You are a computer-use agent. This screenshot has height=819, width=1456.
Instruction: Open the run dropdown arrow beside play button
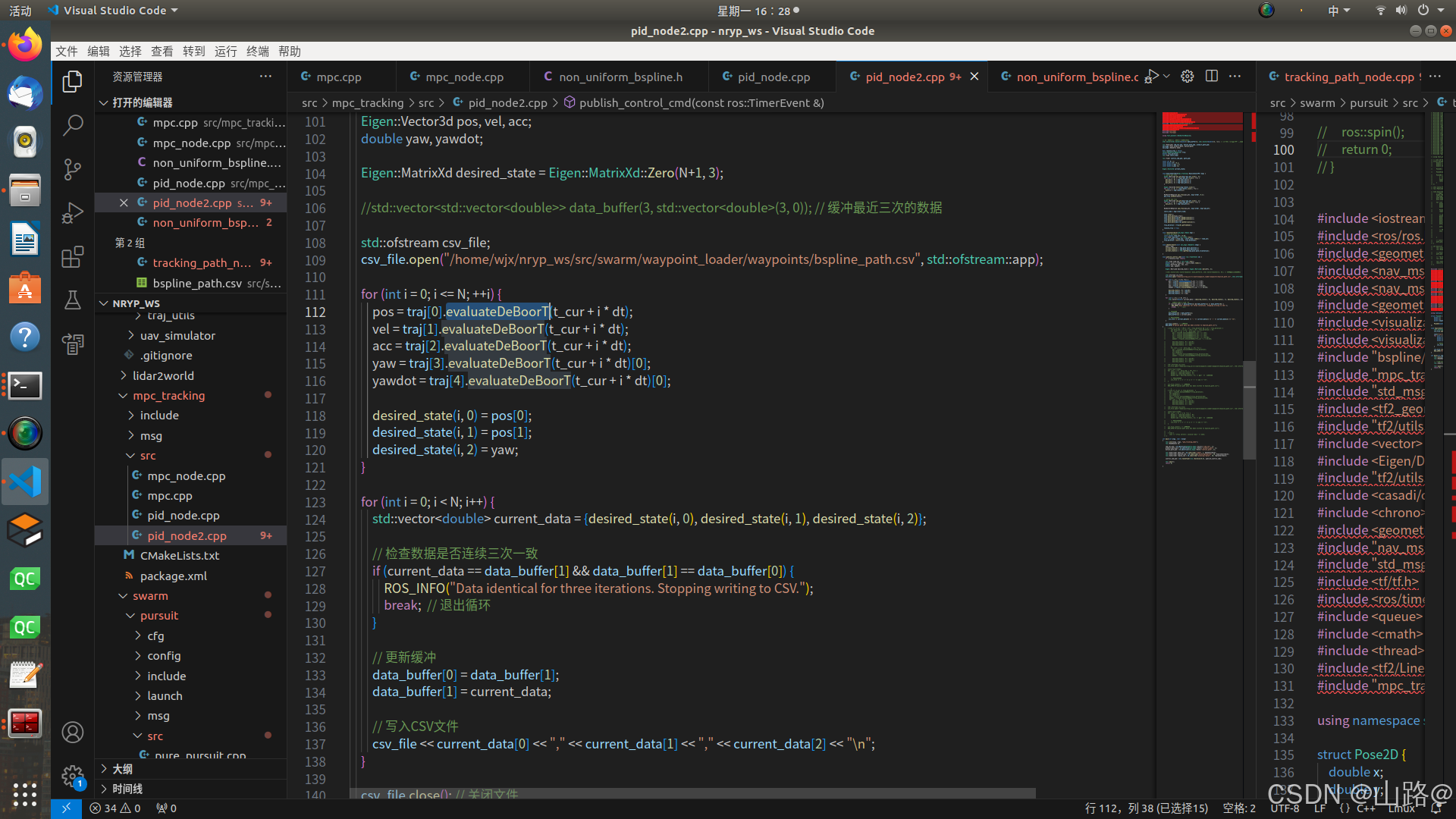[x=1167, y=77]
